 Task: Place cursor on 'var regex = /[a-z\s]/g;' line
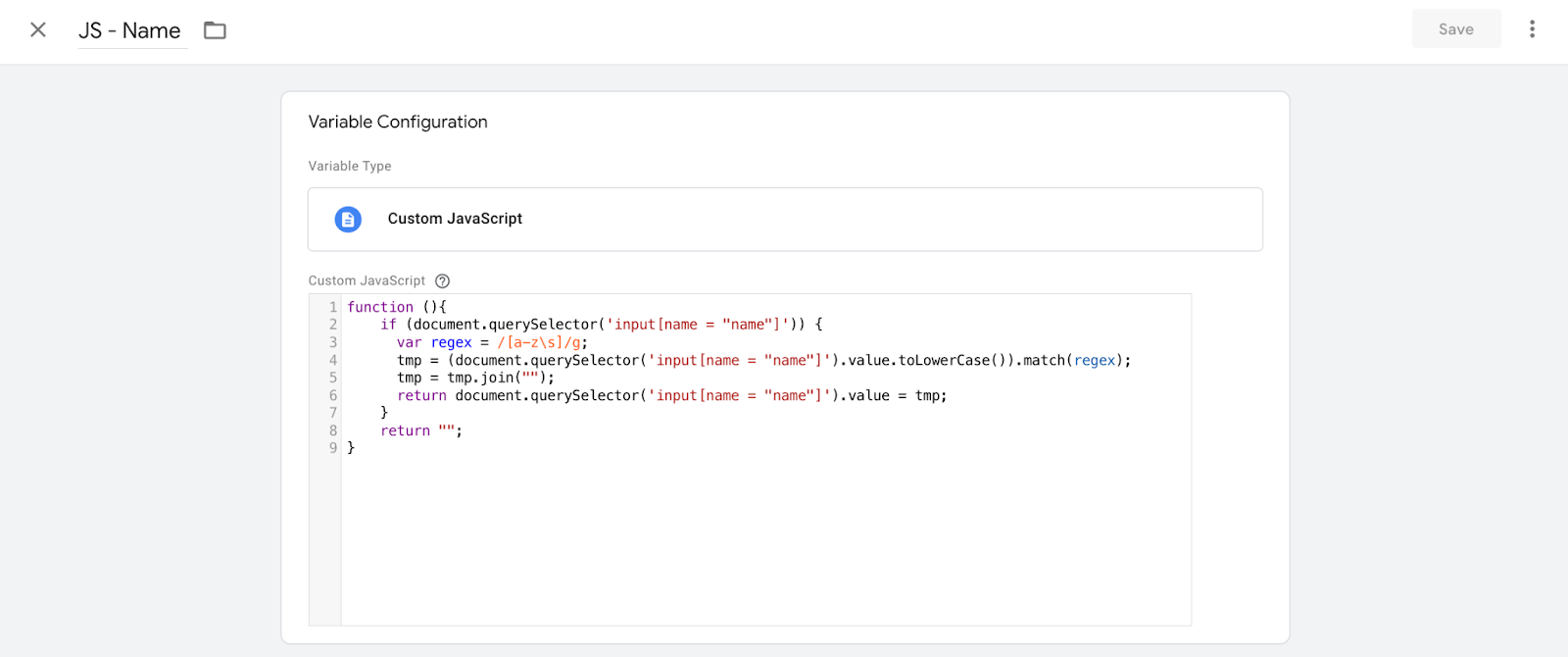tap(492, 342)
